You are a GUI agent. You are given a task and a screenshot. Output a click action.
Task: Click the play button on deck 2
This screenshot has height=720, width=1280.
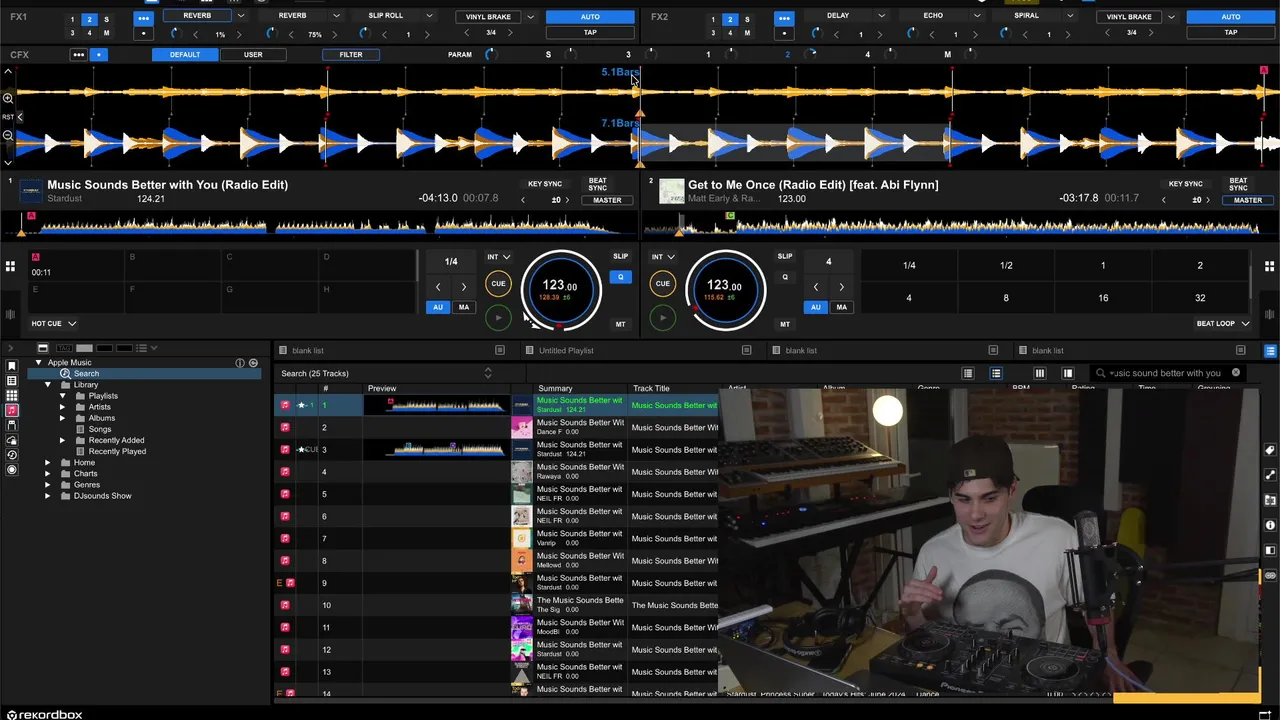point(662,318)
